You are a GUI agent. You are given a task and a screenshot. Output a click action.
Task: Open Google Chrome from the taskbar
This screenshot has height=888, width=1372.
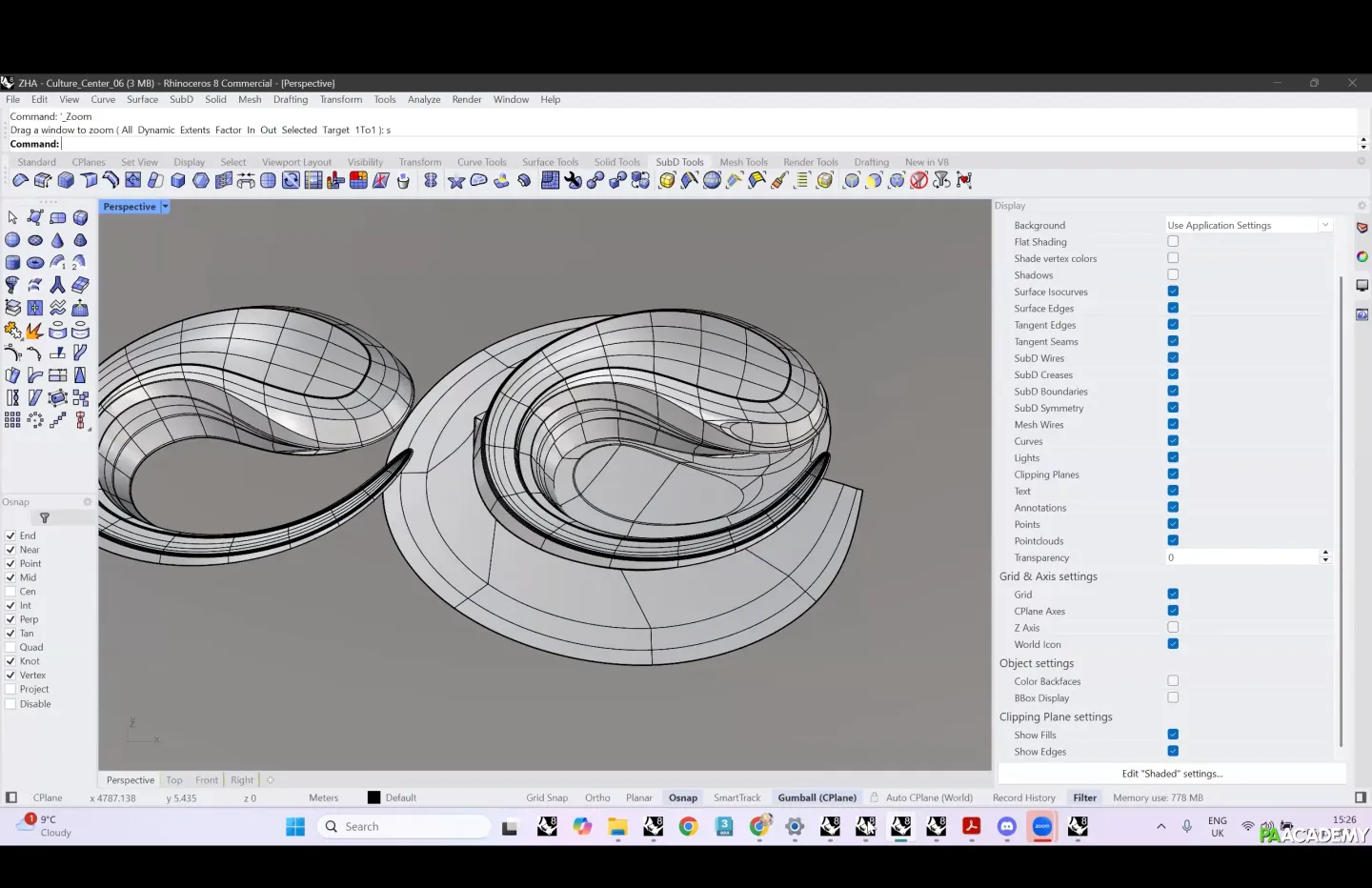click(x=688, y=827)
